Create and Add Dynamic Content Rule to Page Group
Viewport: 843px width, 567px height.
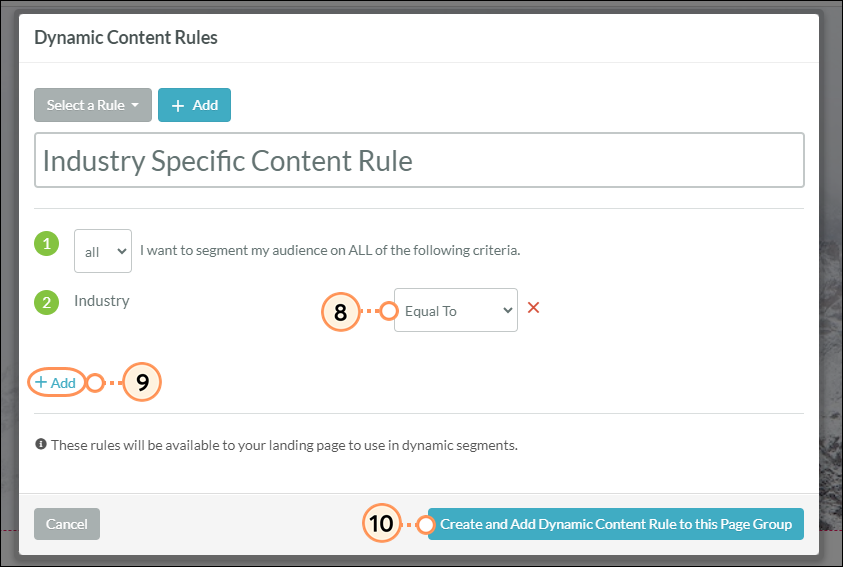616,524
